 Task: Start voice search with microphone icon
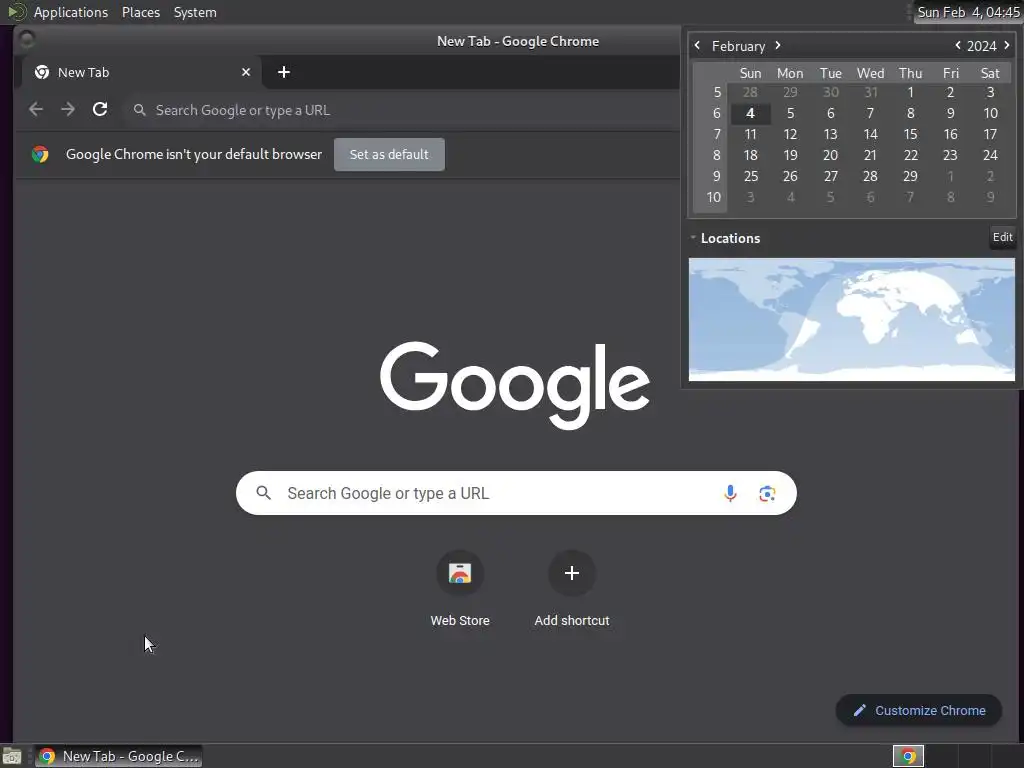730,493
